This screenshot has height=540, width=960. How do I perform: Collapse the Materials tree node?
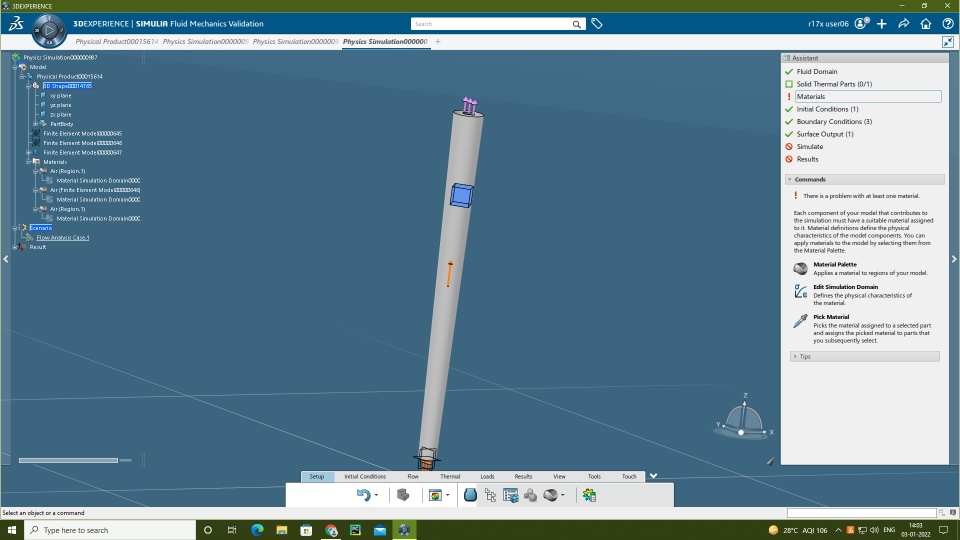(x=29, y=162)
